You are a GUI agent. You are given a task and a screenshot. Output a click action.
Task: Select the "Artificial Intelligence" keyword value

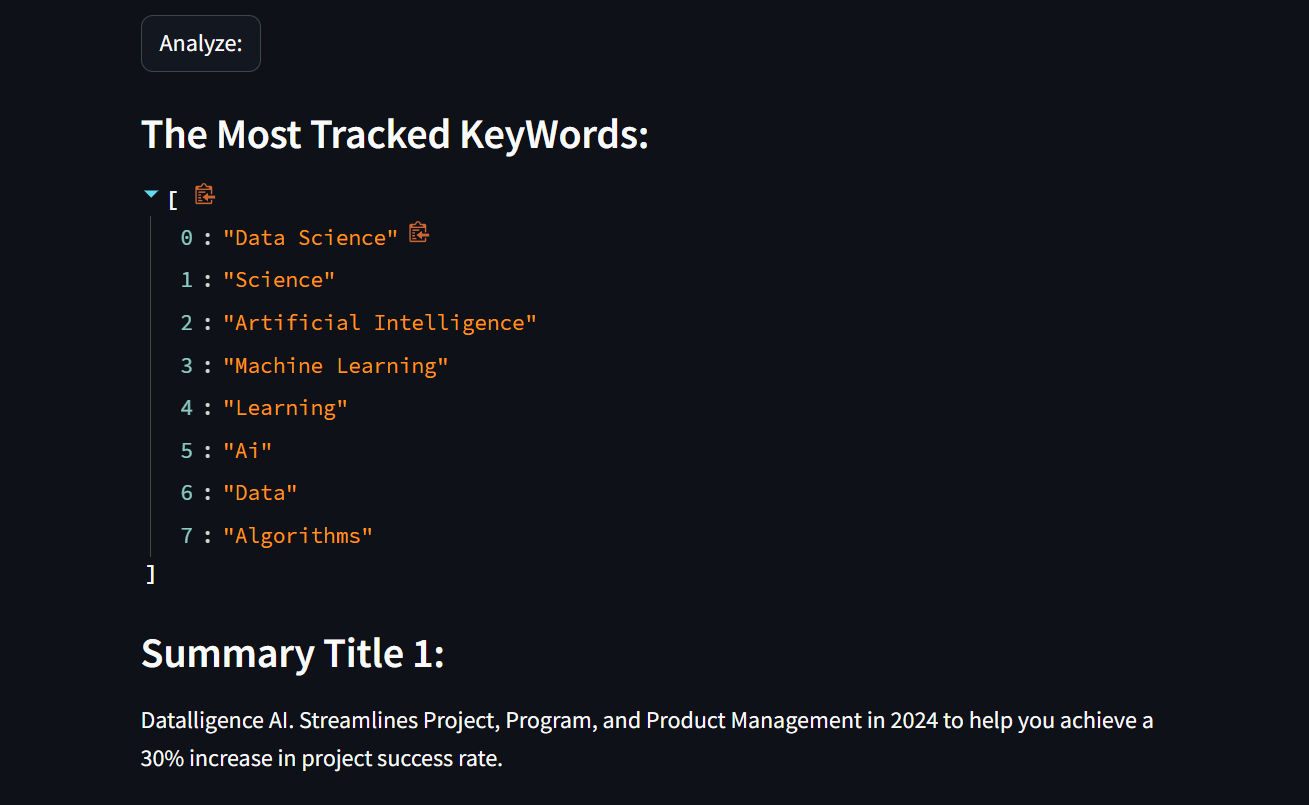[380, 323]
